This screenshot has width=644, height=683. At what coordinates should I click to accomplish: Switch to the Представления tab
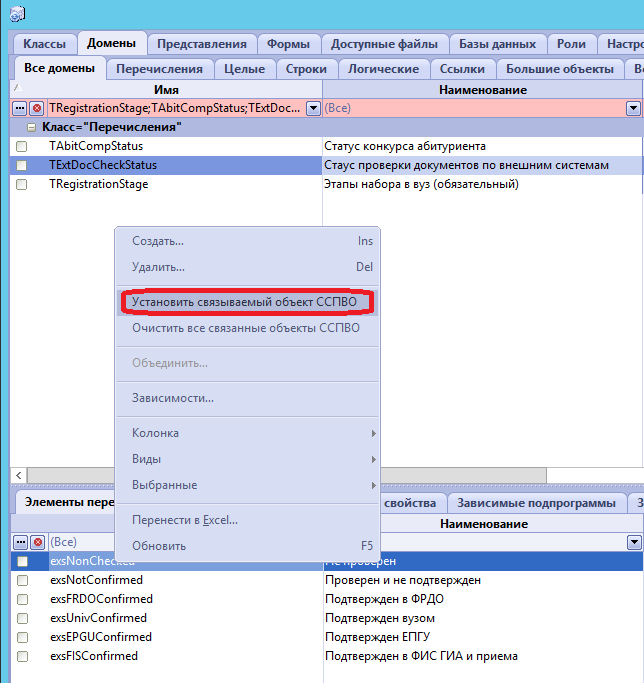tap(202, 44)
